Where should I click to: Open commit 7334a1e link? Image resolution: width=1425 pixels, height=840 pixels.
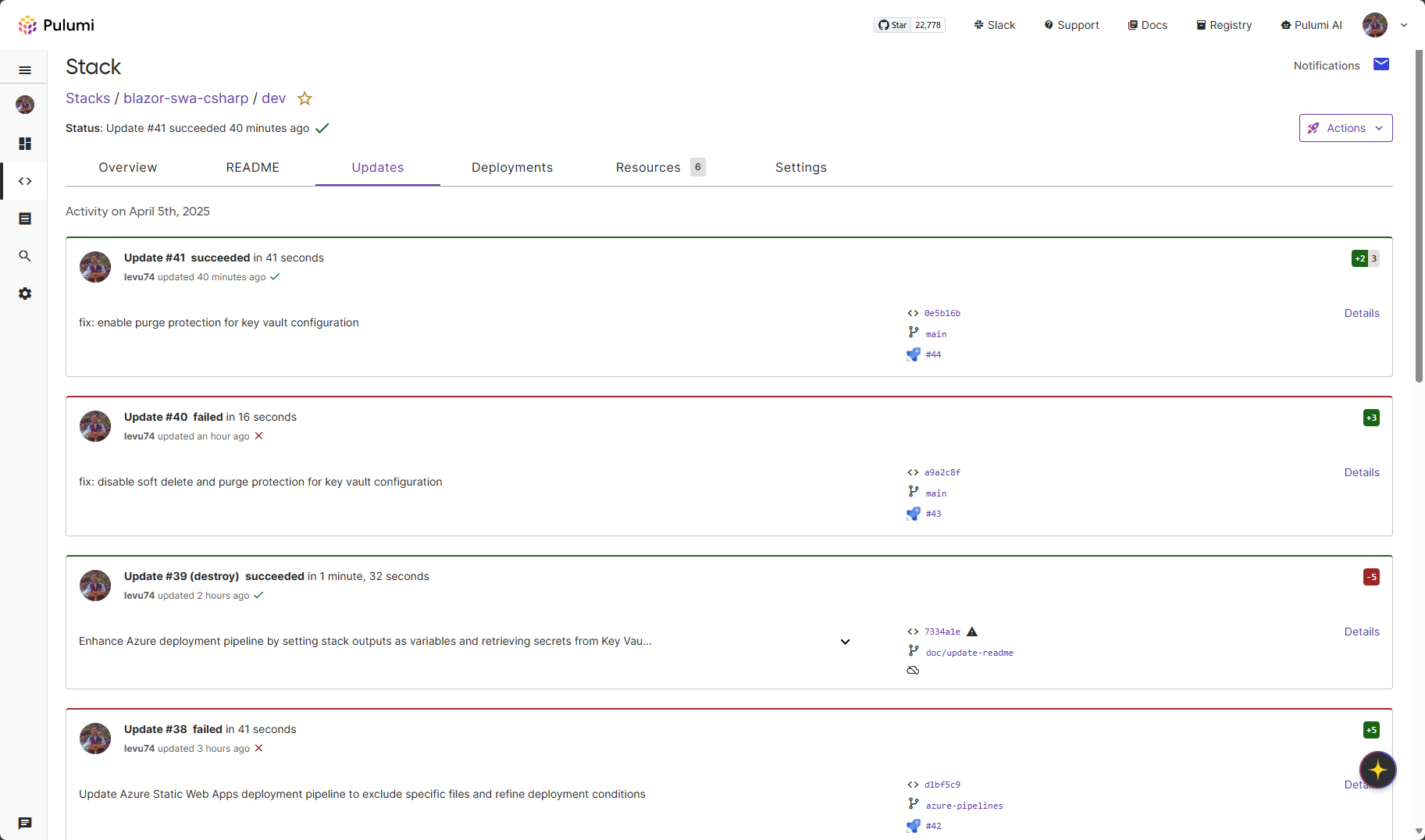pos(942,632)
